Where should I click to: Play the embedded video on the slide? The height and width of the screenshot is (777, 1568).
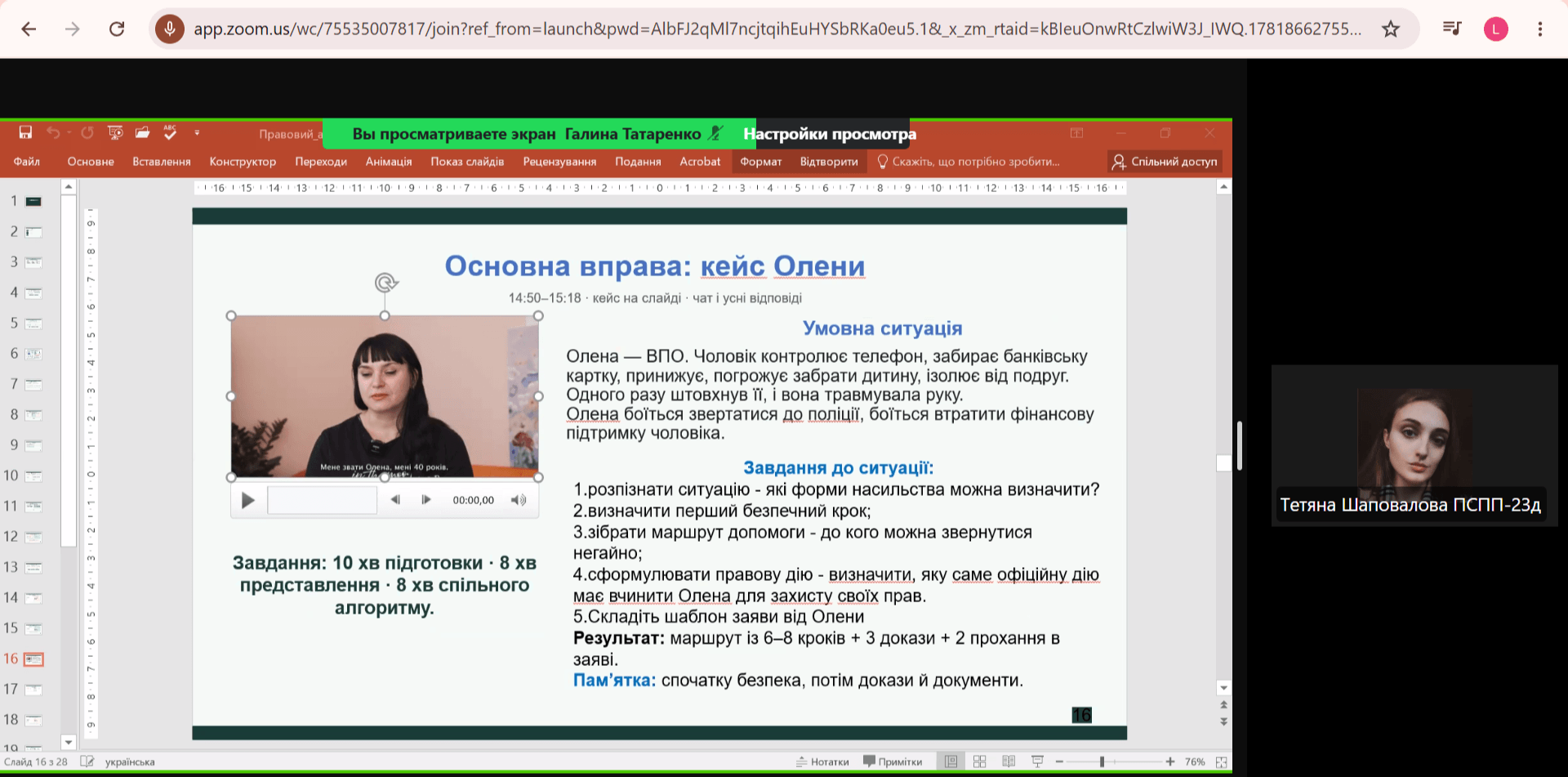(x=247, y=500)
